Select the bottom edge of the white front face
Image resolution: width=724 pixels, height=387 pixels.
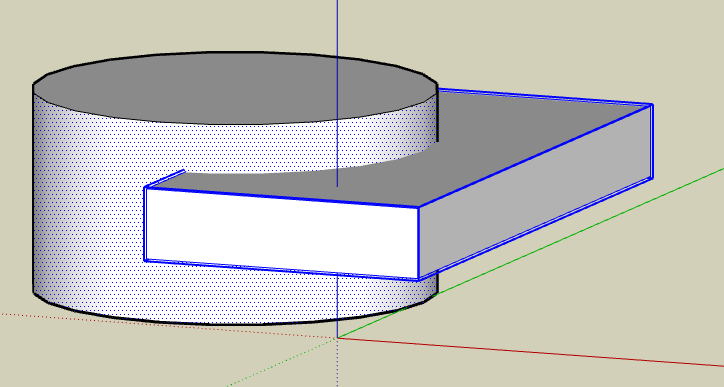[282, 270]
